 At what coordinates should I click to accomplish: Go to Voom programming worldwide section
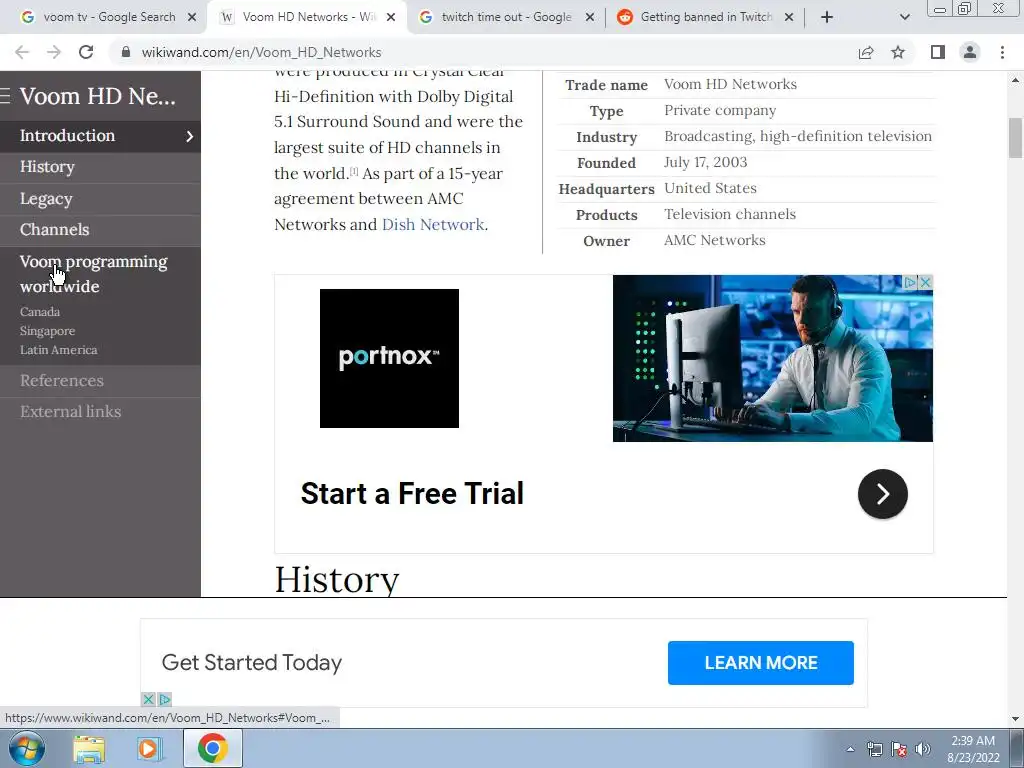[93, 274]
